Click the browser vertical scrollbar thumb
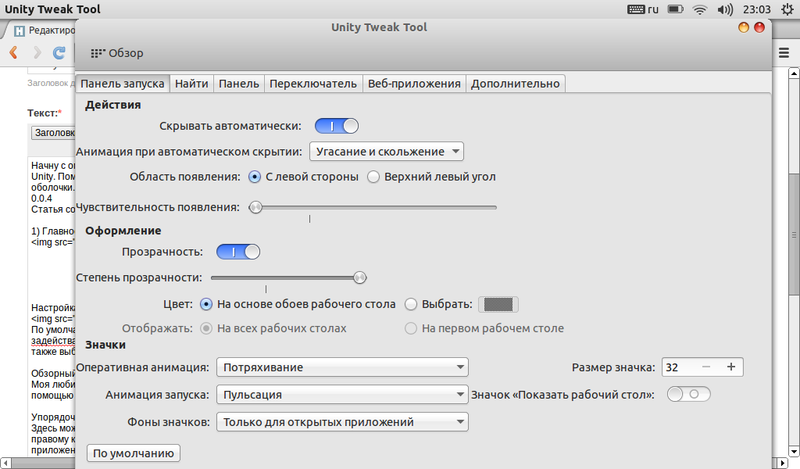This screenshot has width=800, height=469. (794, 234)
